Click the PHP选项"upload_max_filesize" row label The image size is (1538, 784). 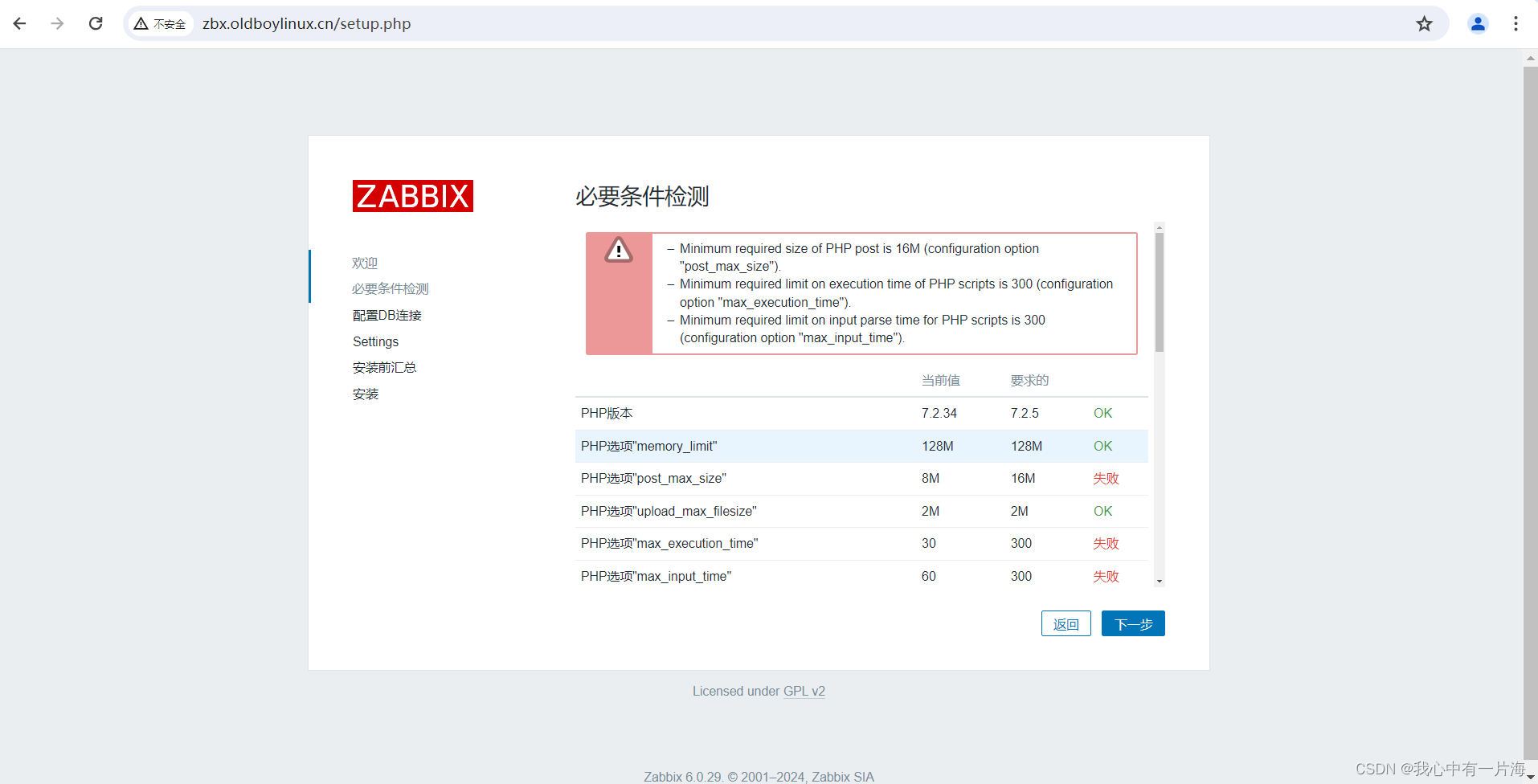pos(669,511)
